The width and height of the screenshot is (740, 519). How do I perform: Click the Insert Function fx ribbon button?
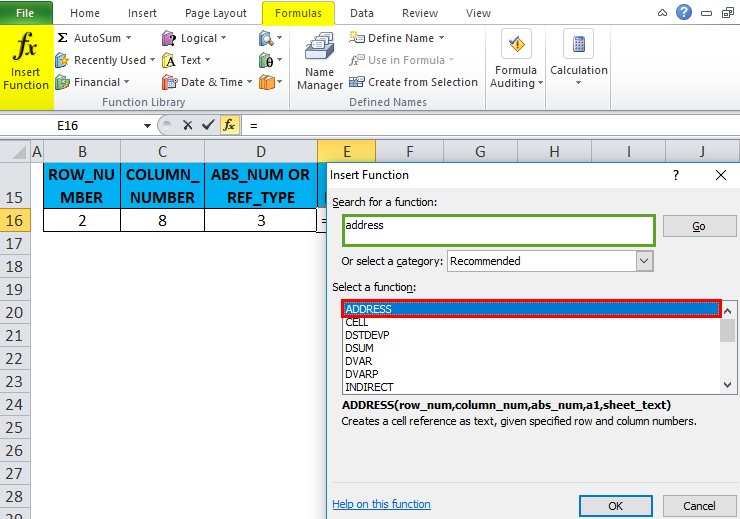pyautogui.click(x=26, y=67)
